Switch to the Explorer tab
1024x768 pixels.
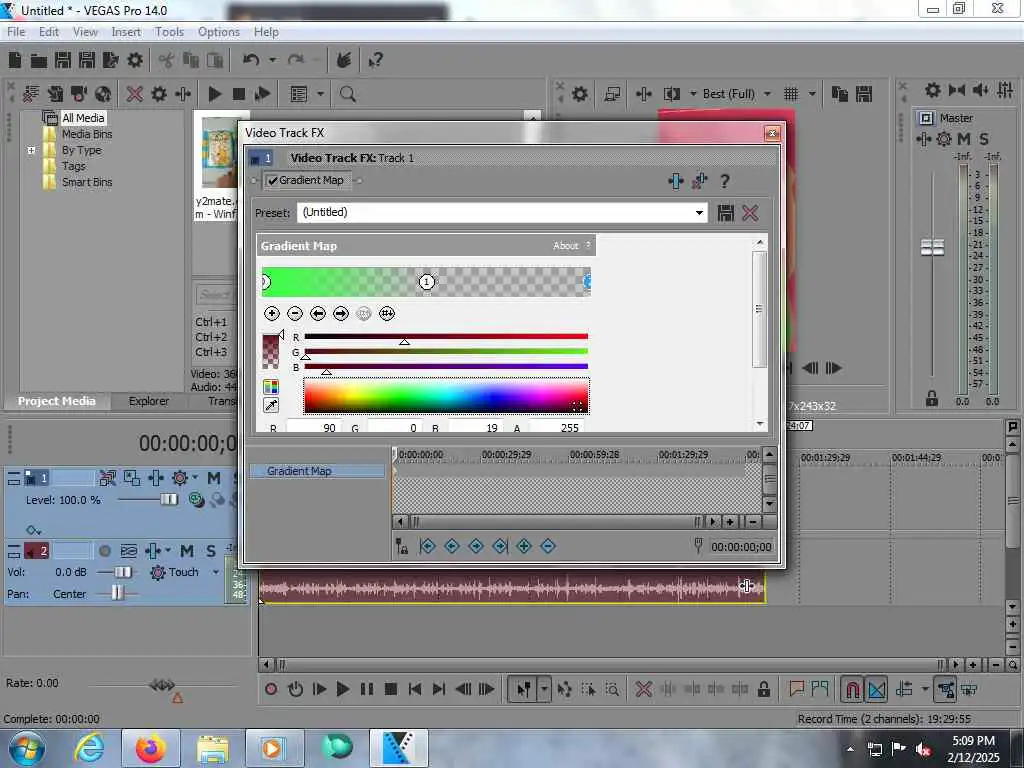pos(149,401)
